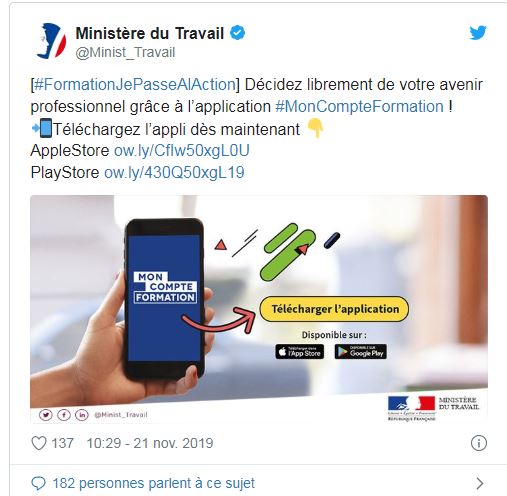Click the LinkedIn circle icon in image footer
This screenshot has height=496, width=507.
(82, 415)
